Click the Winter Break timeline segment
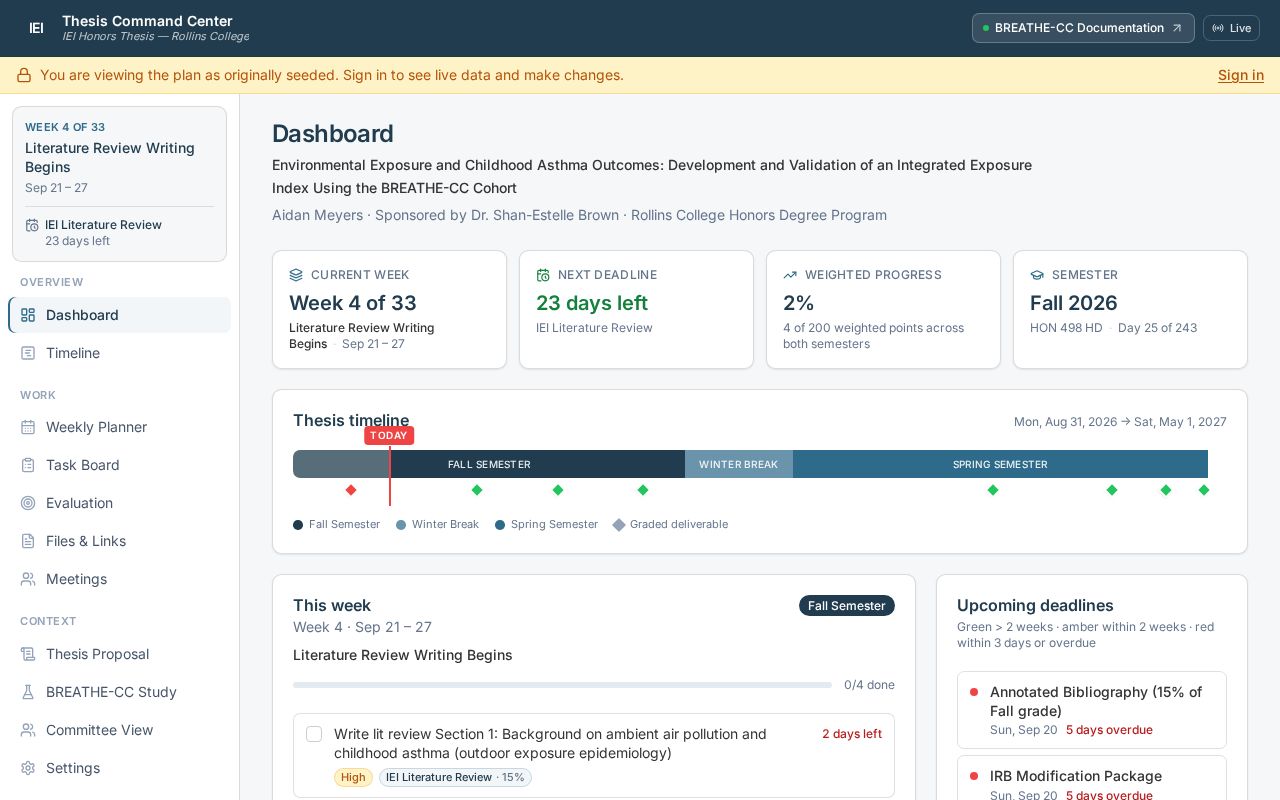The image size is (1280, 800). [739, 464]
